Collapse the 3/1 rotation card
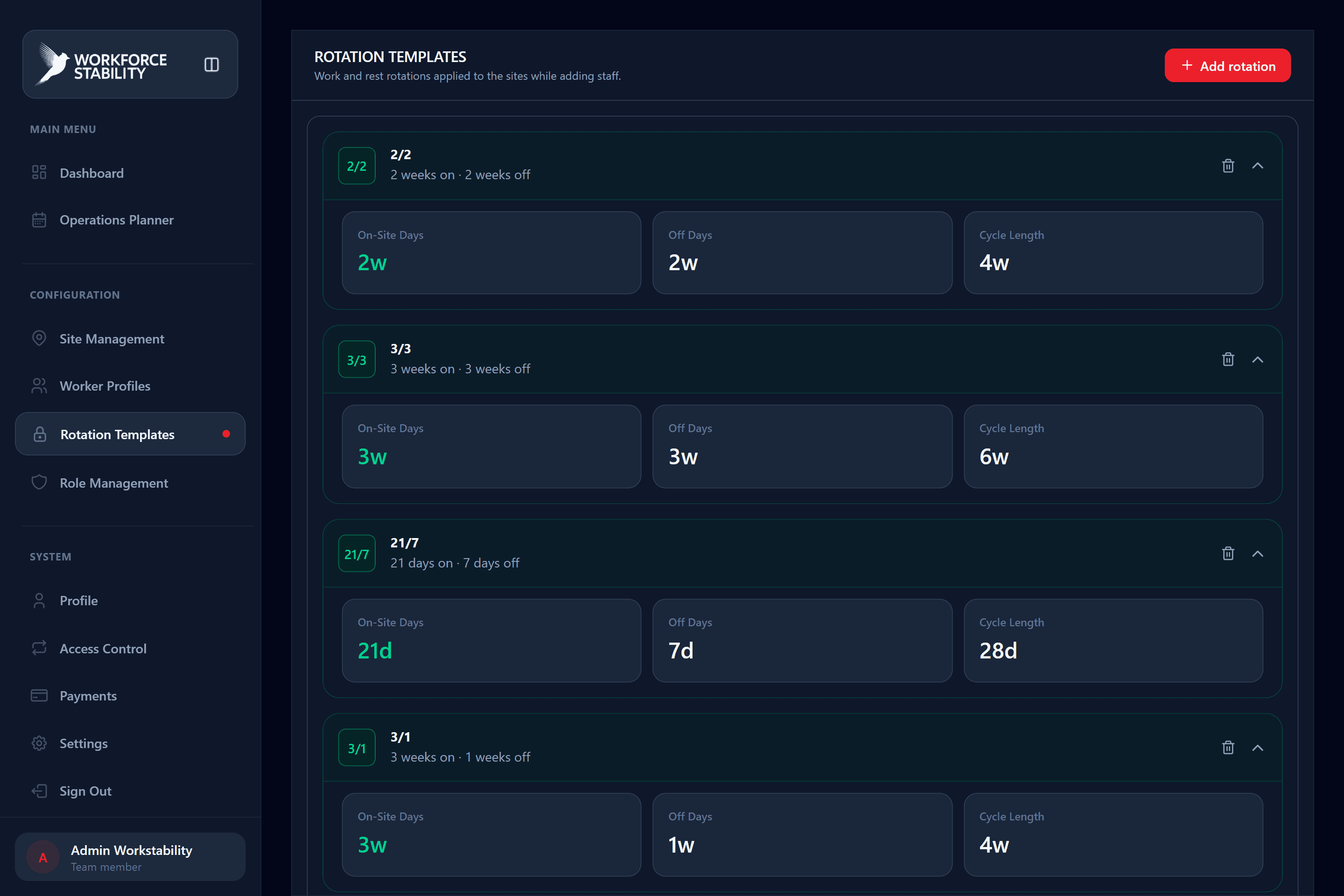 (1258, 748)
